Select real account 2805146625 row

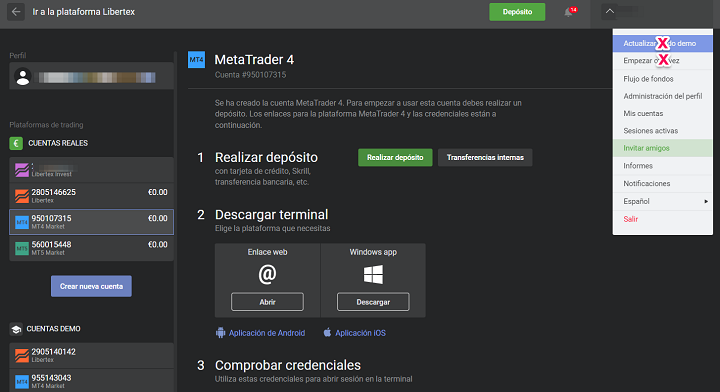(91, 196)
